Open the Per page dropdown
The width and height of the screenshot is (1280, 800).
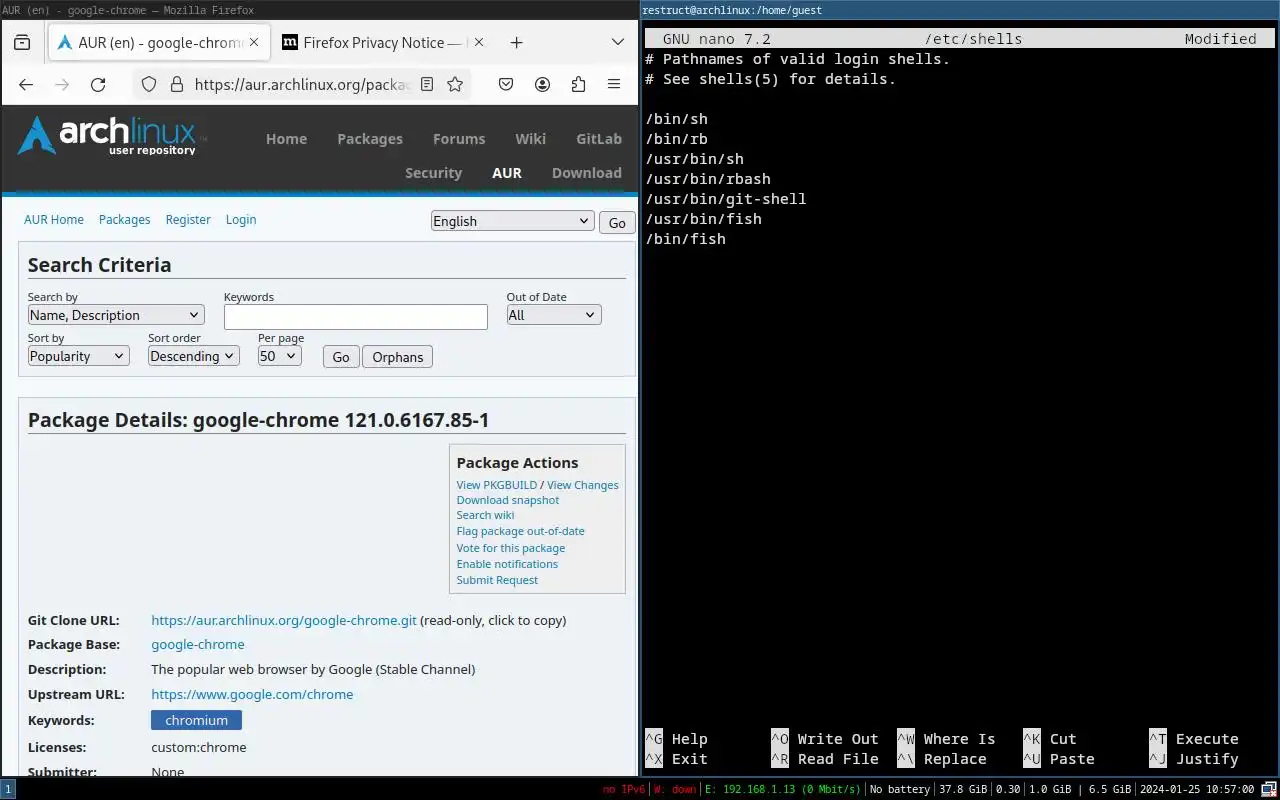280,356
